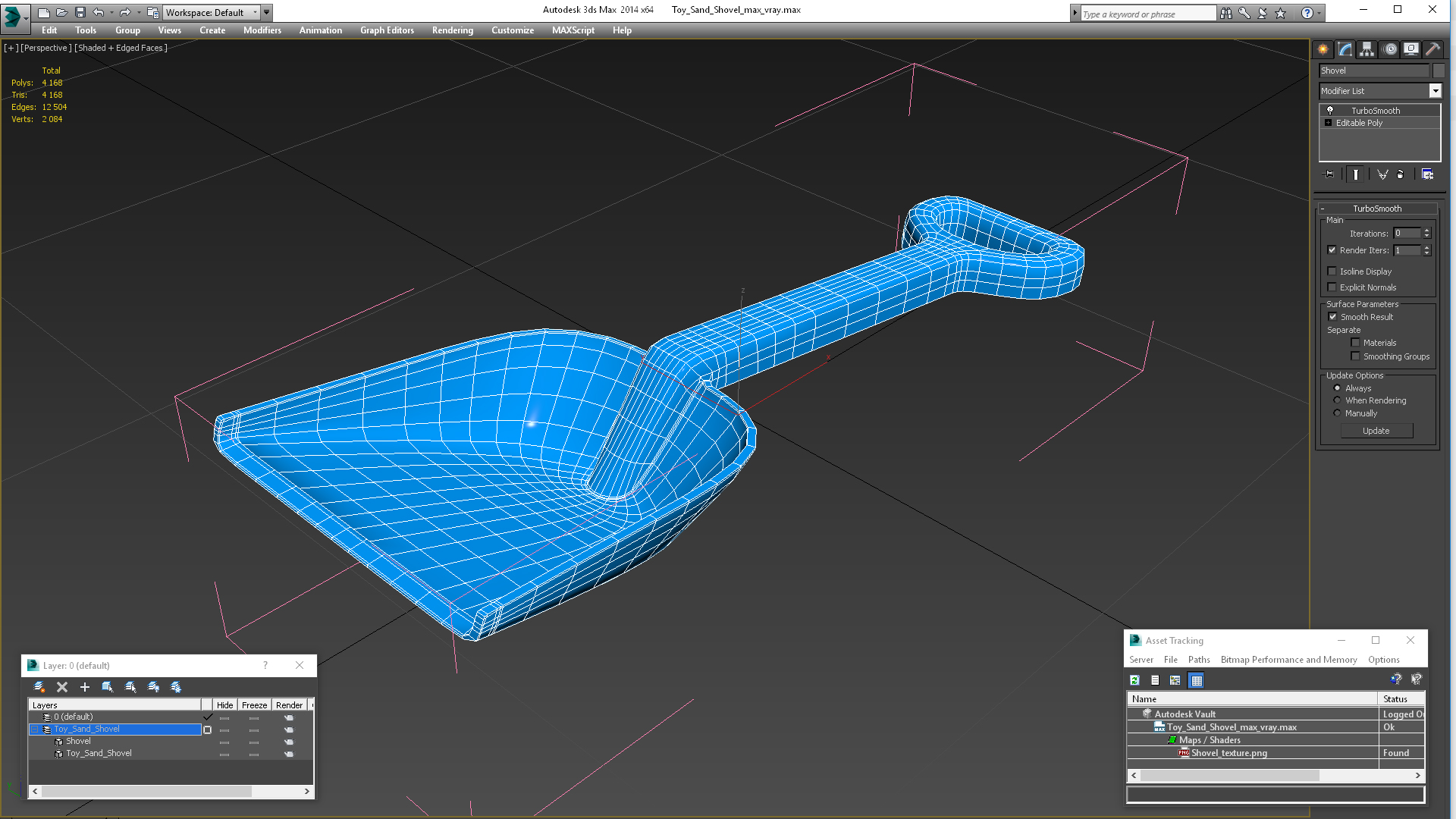This screenshot has height=819, width=1456.
Task: Click Create New Layer icon
Action: 39,687
